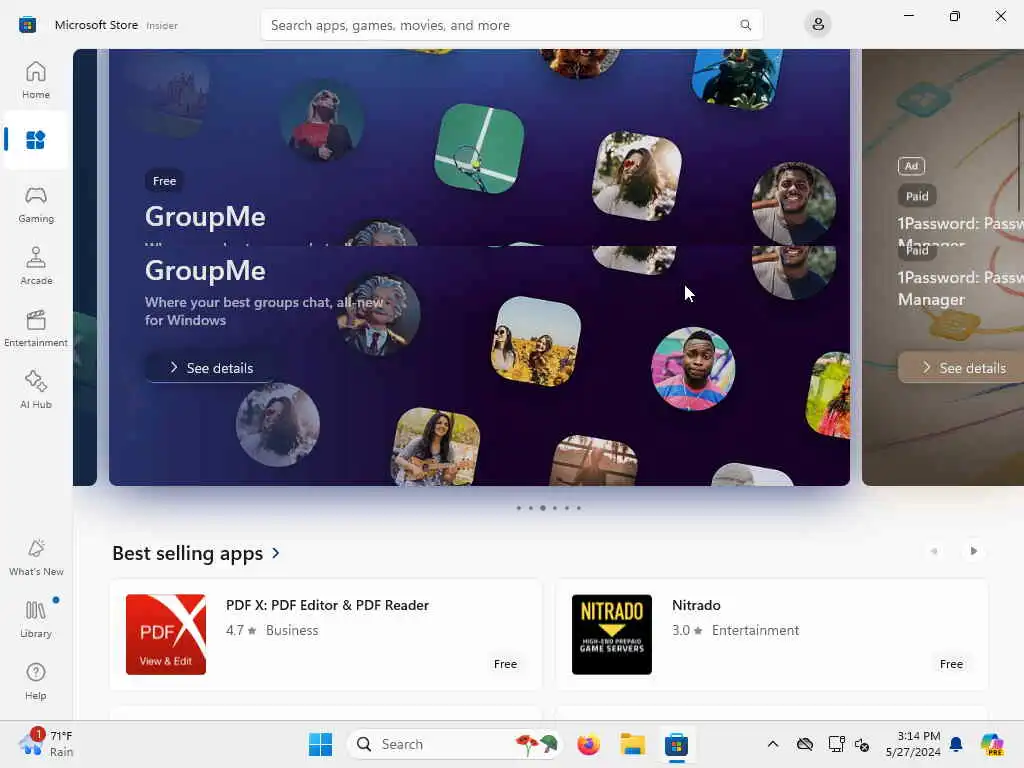Launch Firefox from the taskbar
Screen dimensions: 1024x768
pos(588,744)
